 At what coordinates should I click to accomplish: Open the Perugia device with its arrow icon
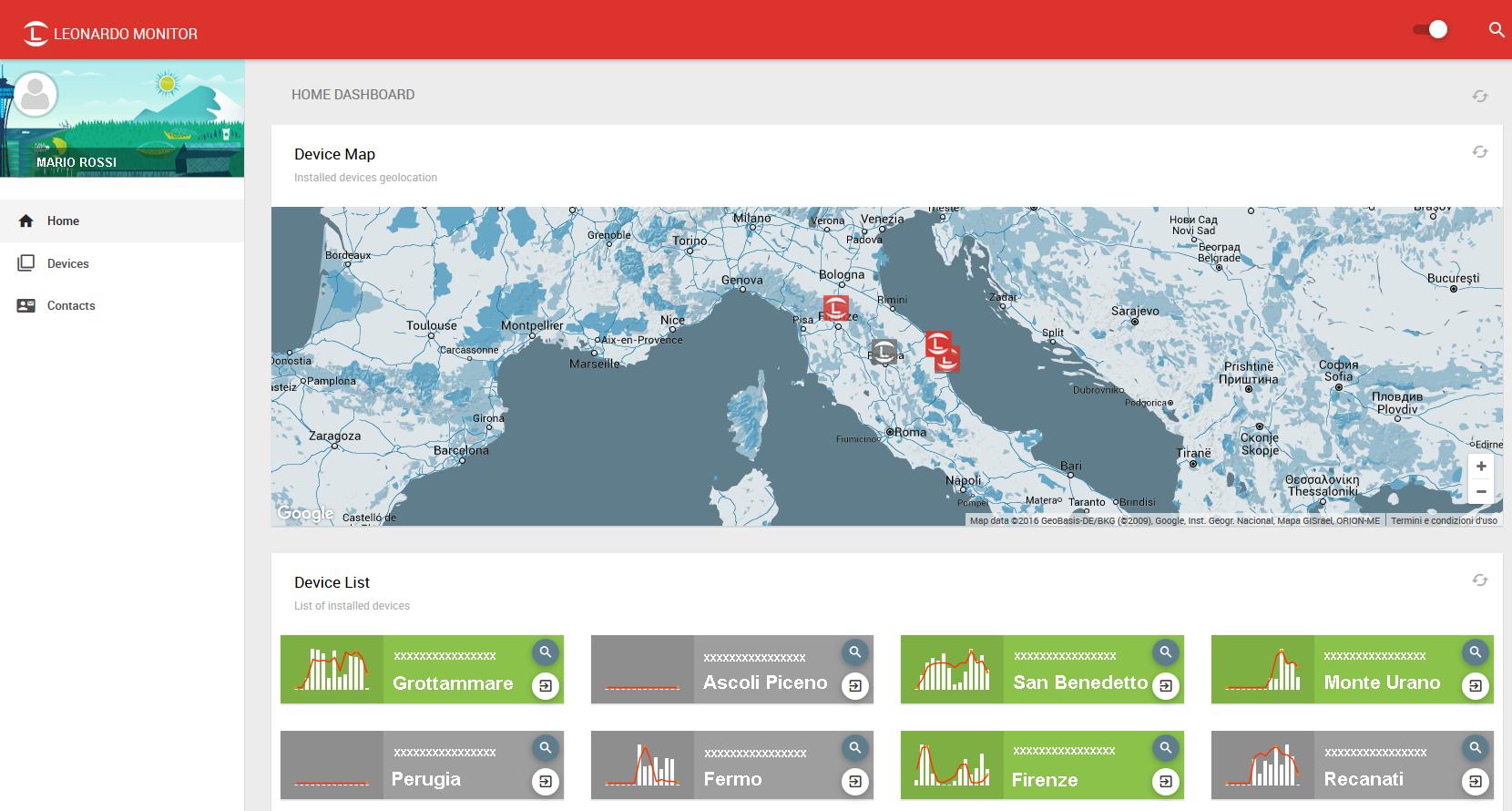point(545,781)
